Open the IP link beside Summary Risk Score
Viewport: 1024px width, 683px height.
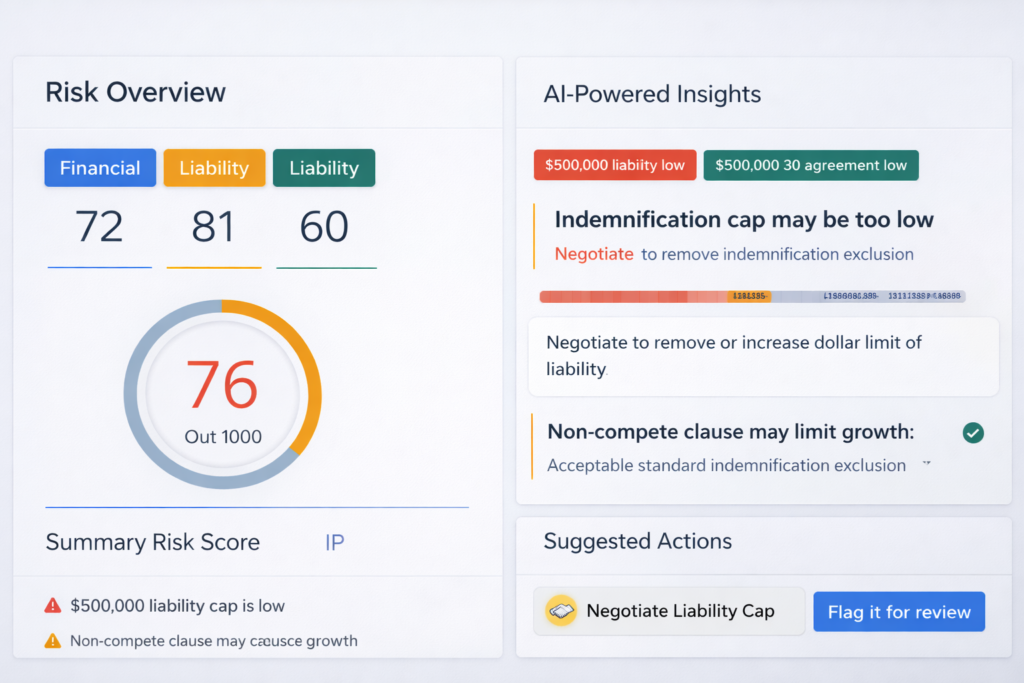point(334,542)
